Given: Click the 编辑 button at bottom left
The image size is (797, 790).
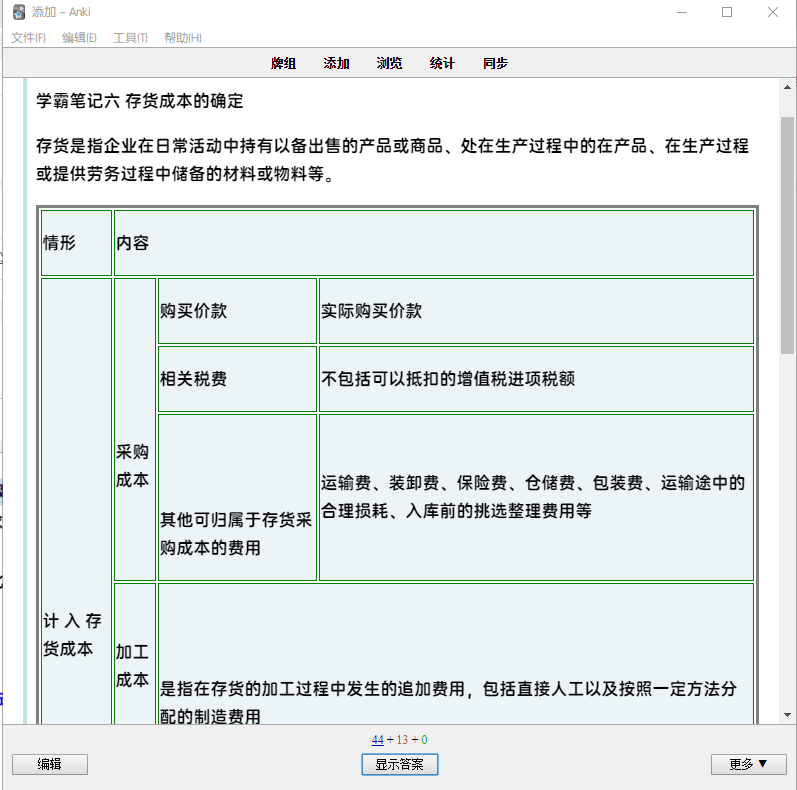Looking at the screenshot, I should tap(50, 764).
